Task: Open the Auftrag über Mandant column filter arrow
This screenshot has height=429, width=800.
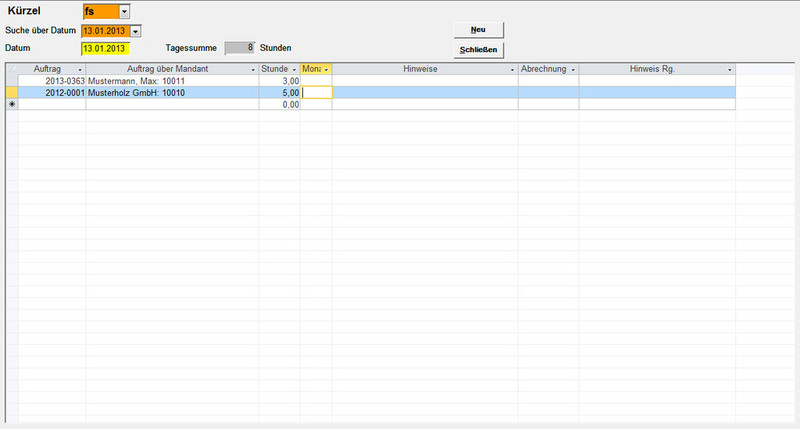Action: [x=253, y=69]
